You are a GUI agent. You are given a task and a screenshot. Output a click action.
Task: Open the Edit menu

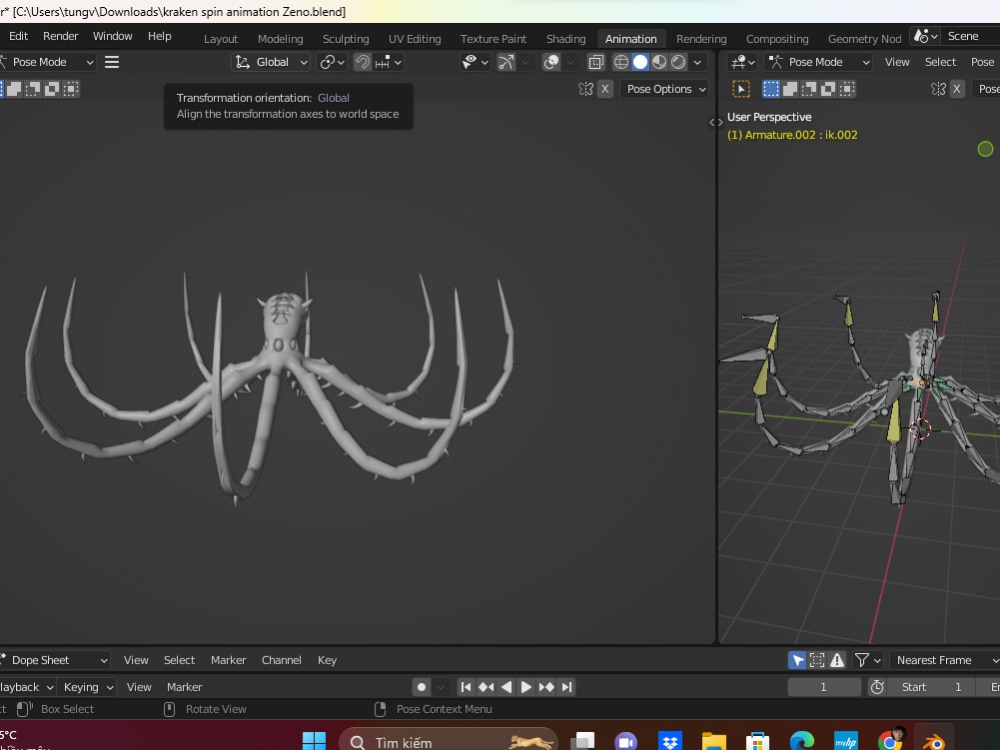pyautogui.click(x=18, y=36)
